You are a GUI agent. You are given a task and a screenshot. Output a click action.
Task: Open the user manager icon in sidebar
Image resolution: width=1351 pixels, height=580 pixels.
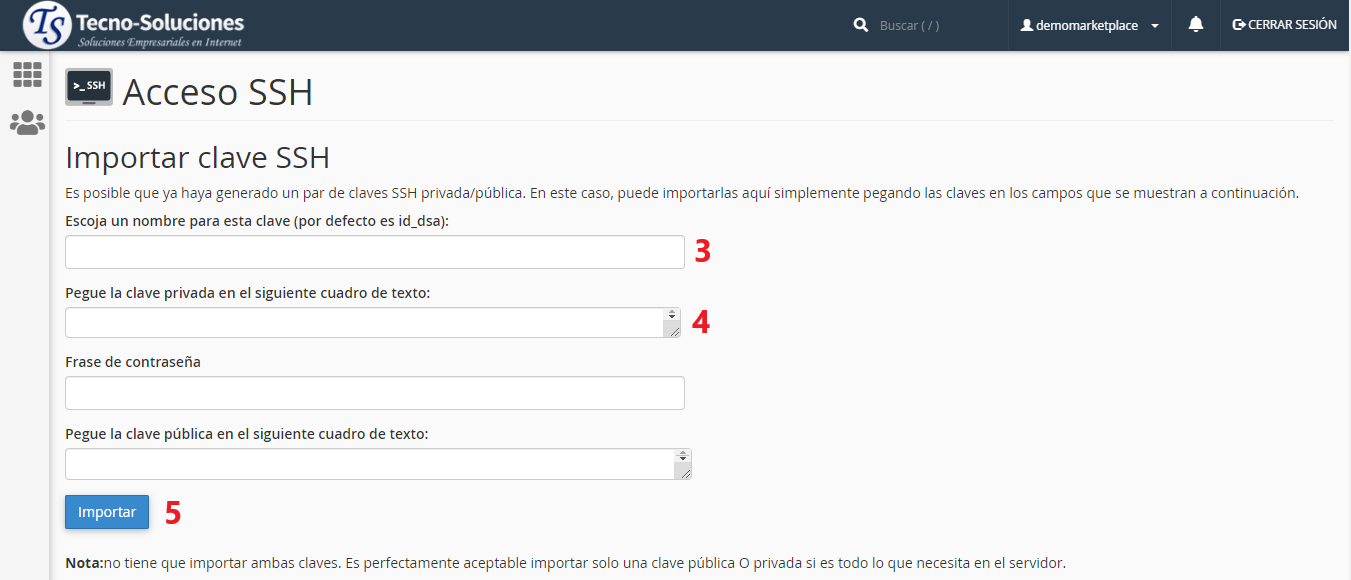(x=27, y=123)
